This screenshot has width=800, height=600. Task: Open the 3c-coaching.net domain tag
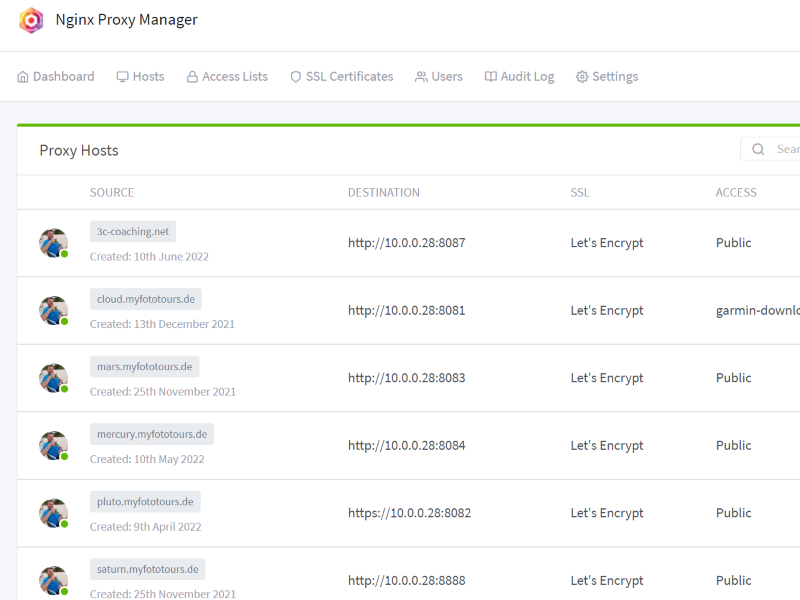point(133,232)
